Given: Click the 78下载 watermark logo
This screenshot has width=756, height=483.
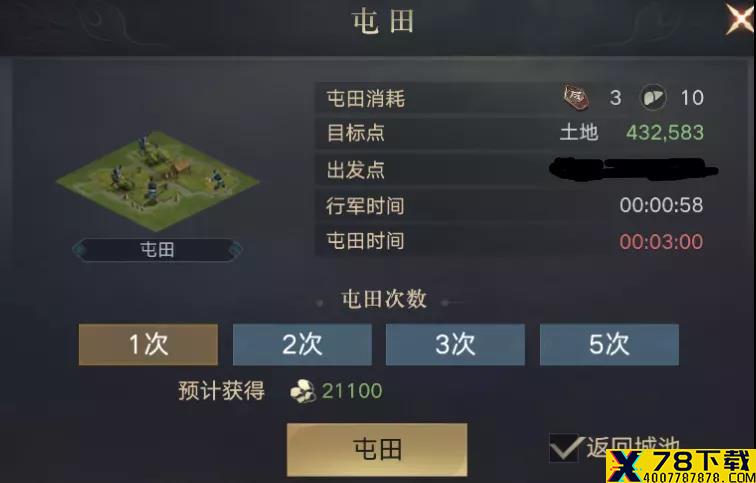Looking at the screenshot, I should (681, 466).
